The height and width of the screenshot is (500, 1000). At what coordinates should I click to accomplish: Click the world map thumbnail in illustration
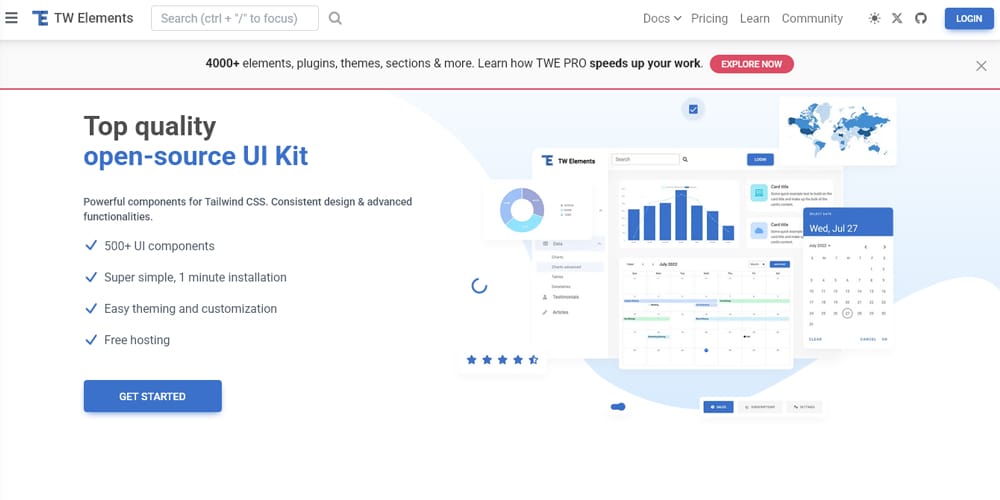[x=837, y=131]
